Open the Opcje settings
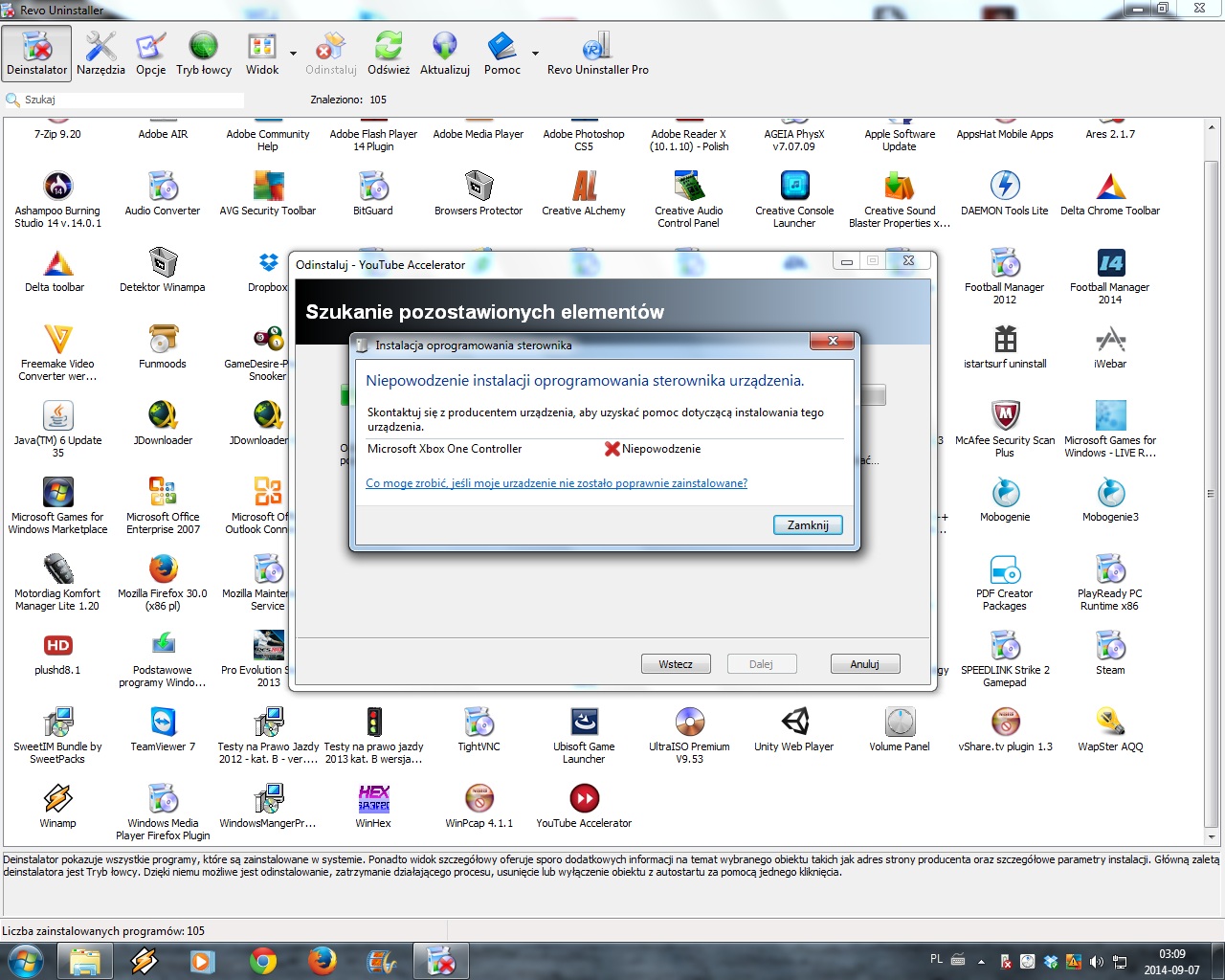Image resolution: width=1225 pixels, height=980 pixels. coord(150,53)
